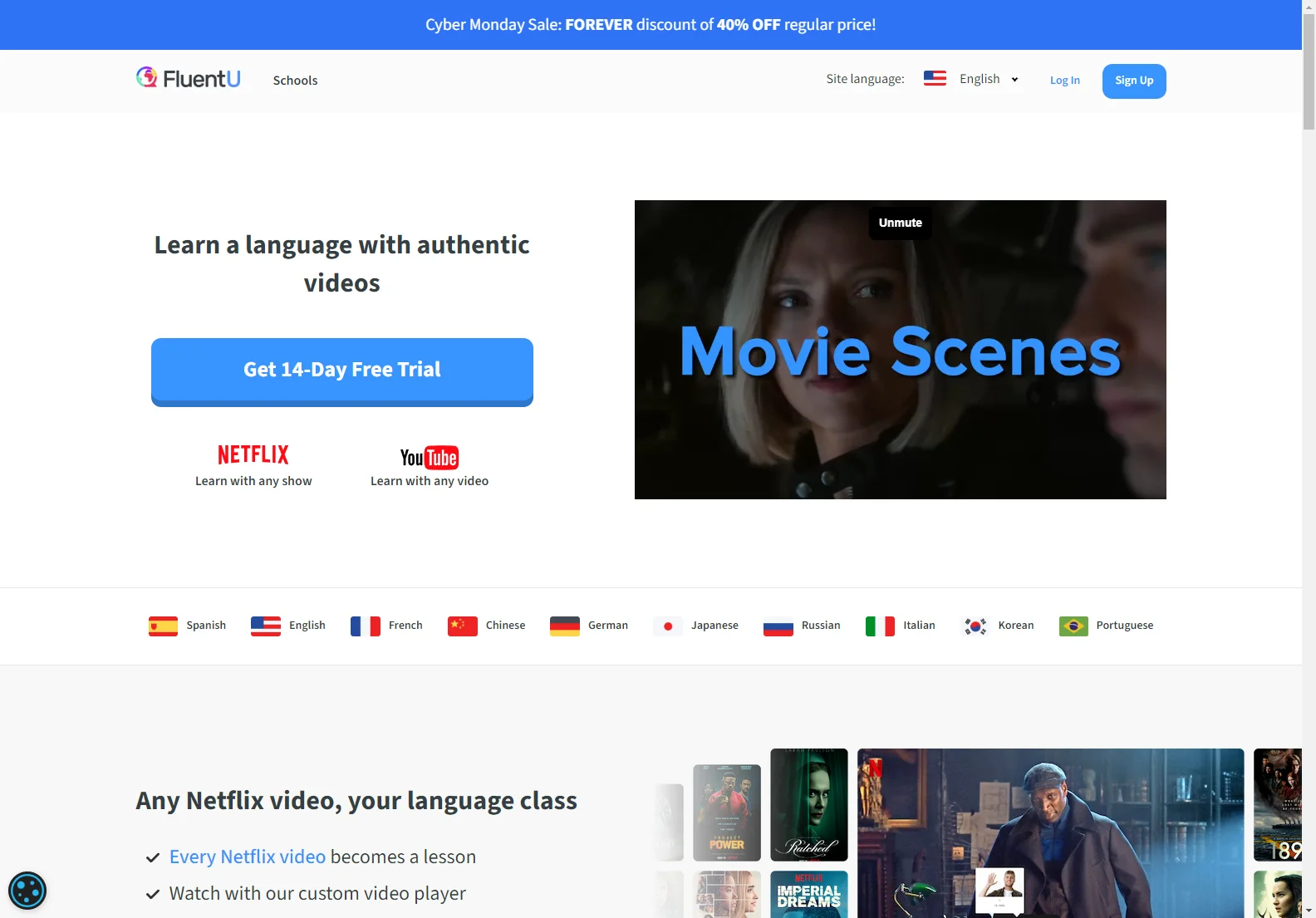
Task: Select the US flag beside English language
Action: point(266,626)
